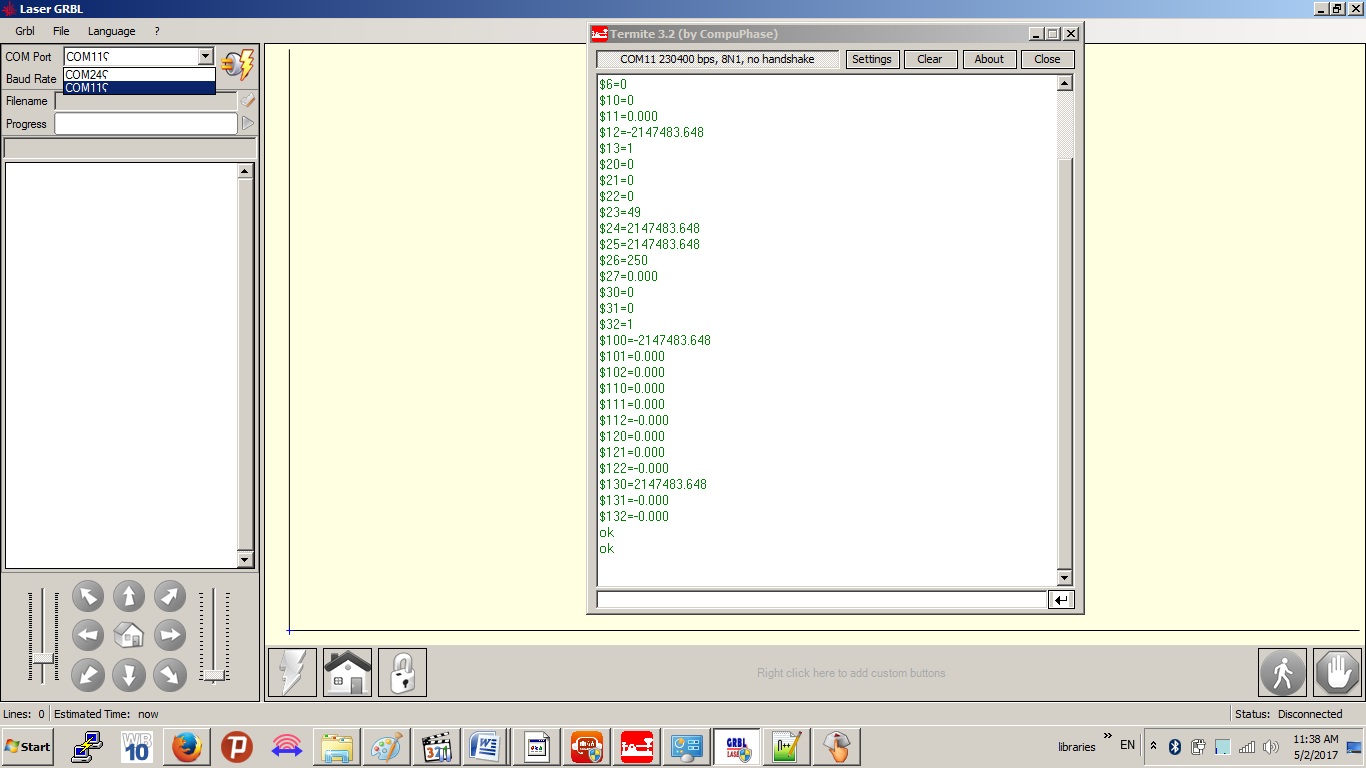Click the connect plug-and-lightning icon
The height and width of the screenshot is (768, 1366).
tap(238, 65)
